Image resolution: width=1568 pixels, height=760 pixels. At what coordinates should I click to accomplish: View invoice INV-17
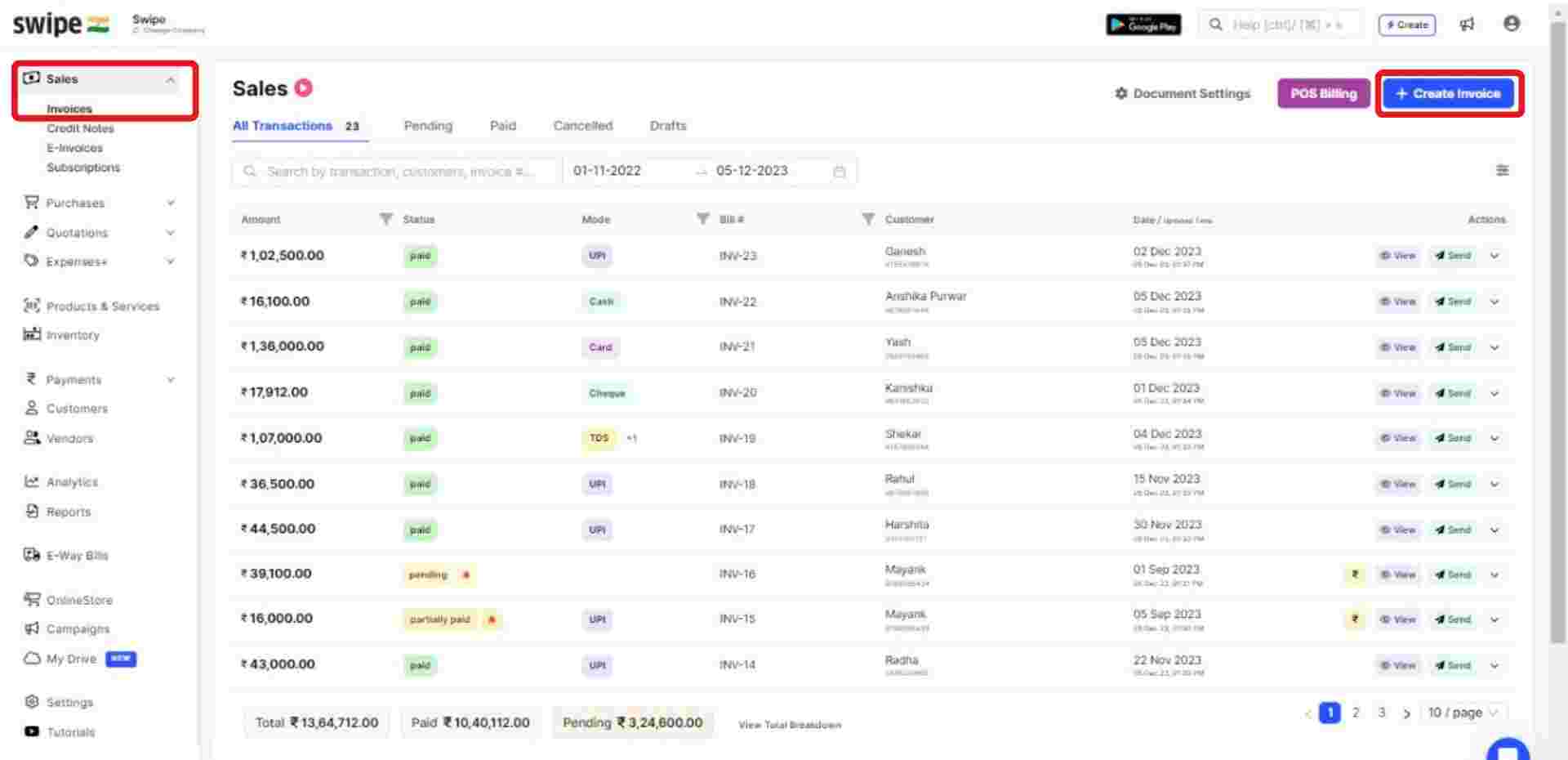[1397, 530]
